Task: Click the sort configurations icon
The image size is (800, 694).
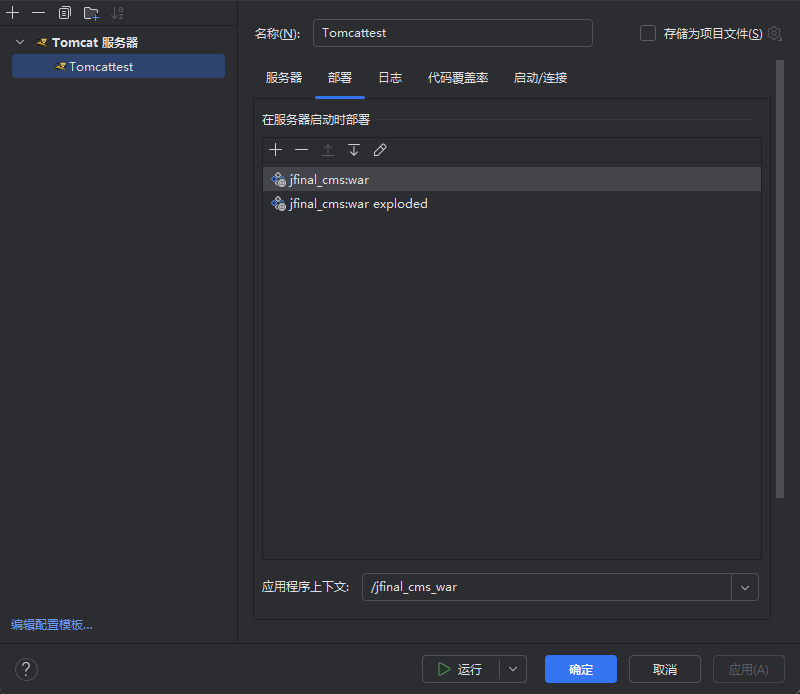Action: pyautogui.click(x=118, y=13)
